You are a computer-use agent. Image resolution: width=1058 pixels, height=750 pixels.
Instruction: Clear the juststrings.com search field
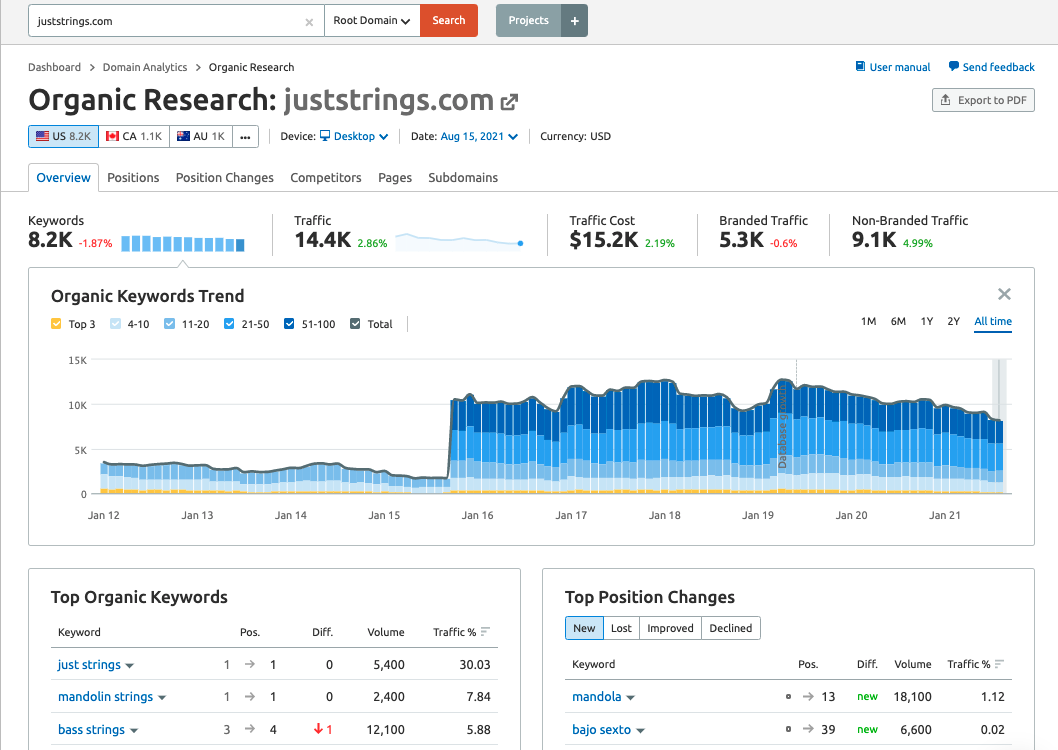tap(309, 22)
